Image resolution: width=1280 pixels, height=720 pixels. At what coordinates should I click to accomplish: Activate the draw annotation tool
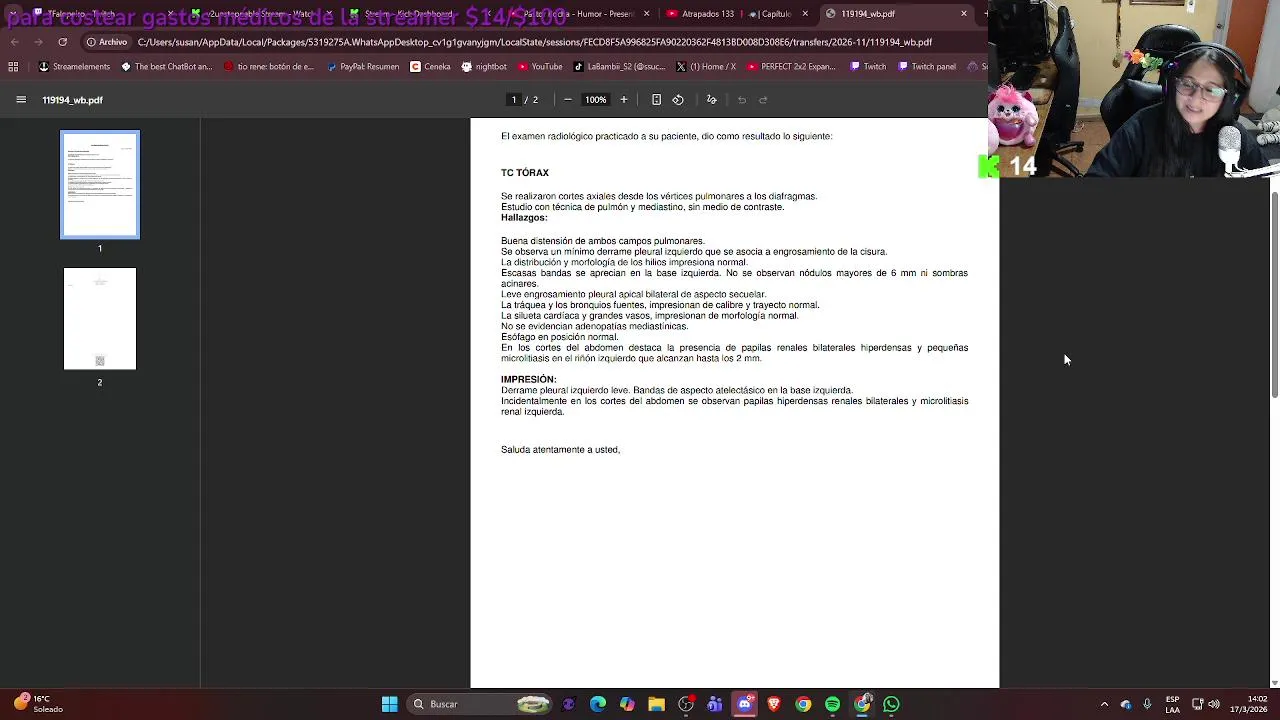712,100
